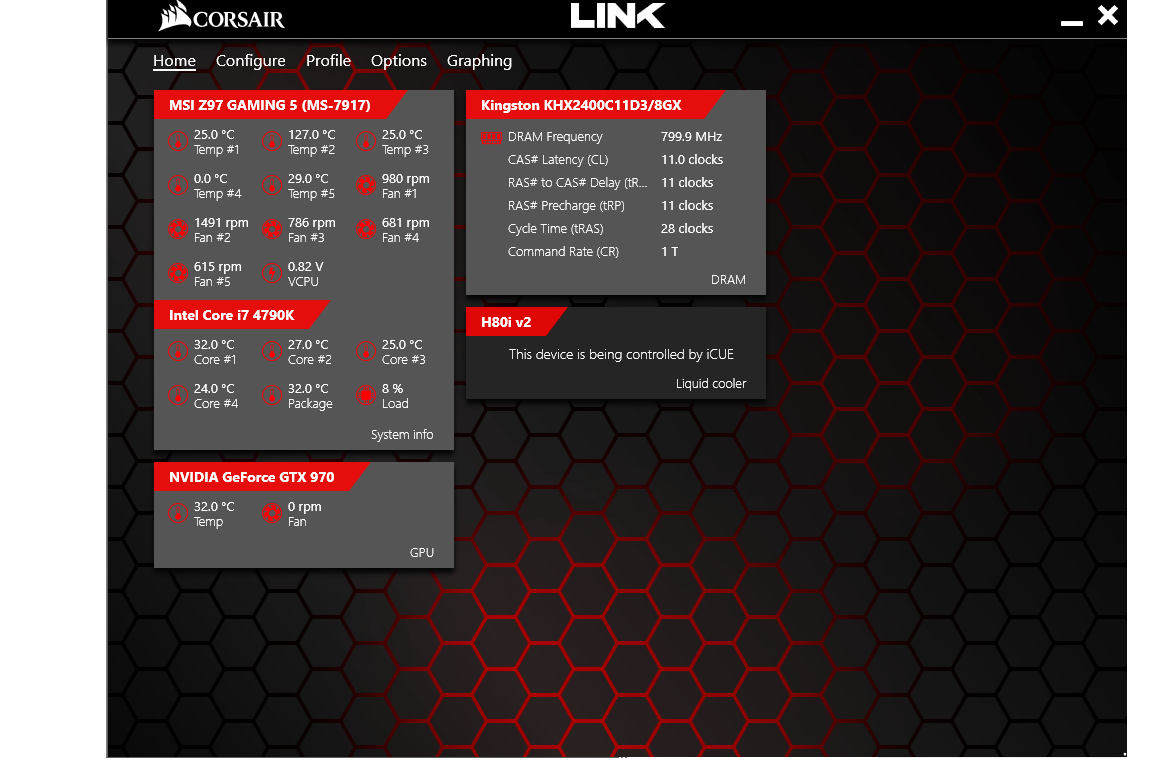Click the DRAM Frequency memory icon

click(492, 137)
